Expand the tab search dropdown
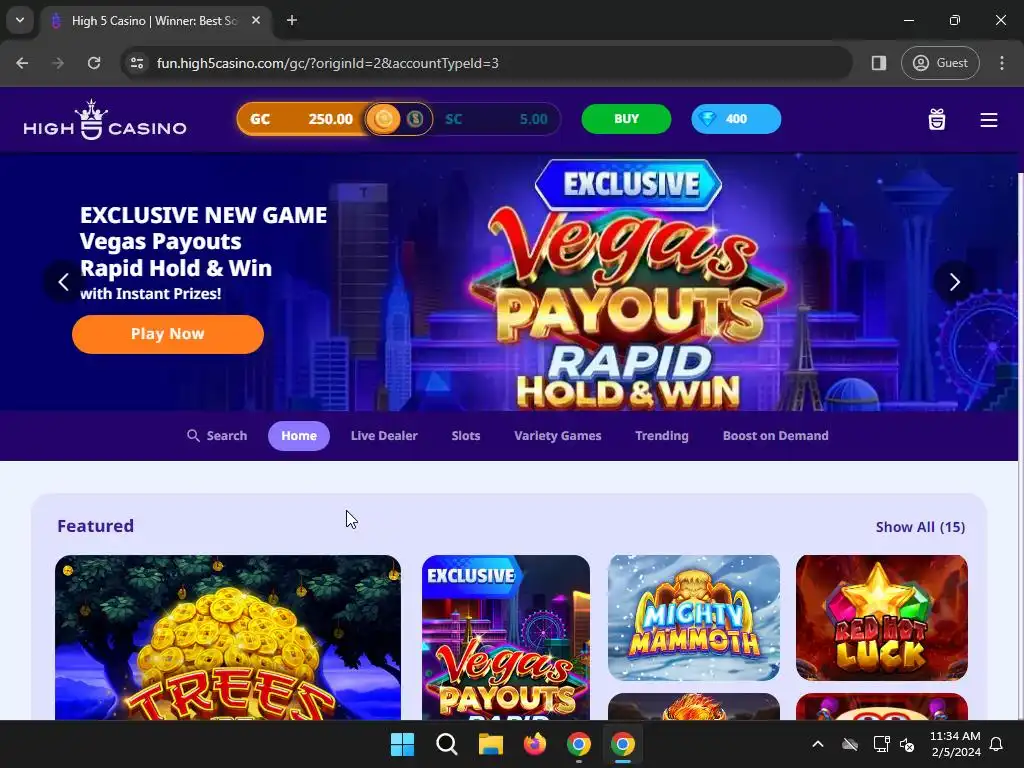The height and width of the screenshot is (768, 1024). (20, 20)
